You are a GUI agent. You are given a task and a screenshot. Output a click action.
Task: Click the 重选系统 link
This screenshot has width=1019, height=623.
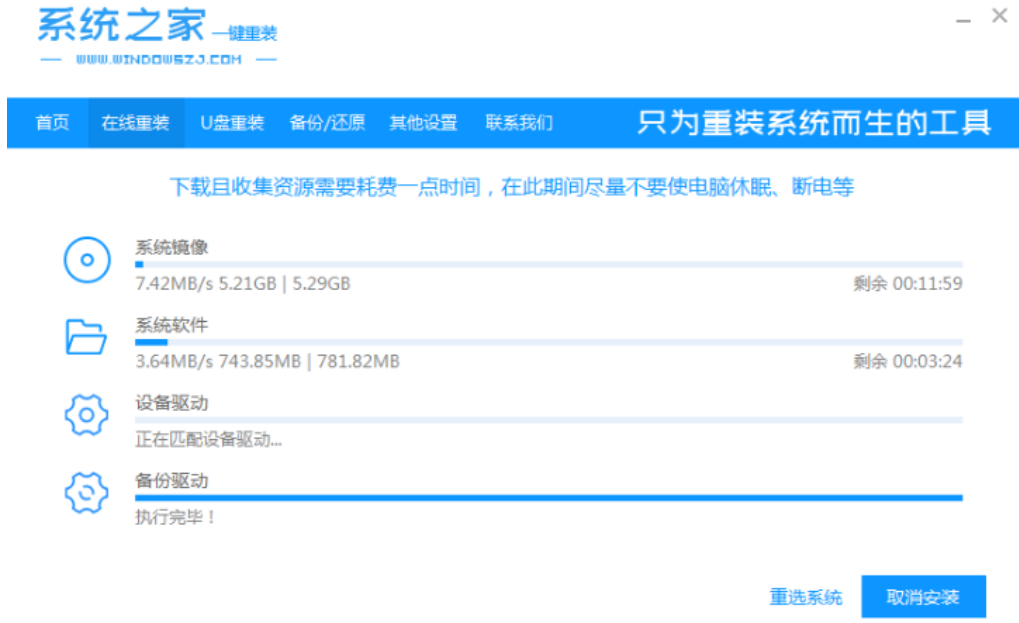tap(806, 597)
